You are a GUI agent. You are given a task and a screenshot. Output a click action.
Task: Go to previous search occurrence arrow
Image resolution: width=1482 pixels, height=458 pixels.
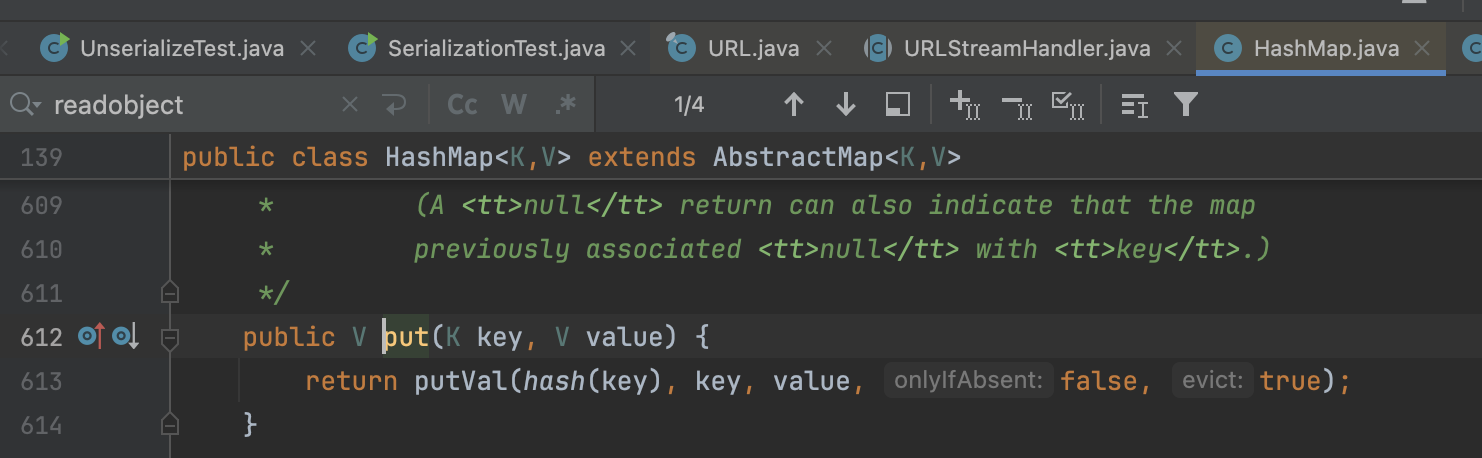(x=794, y=105)
